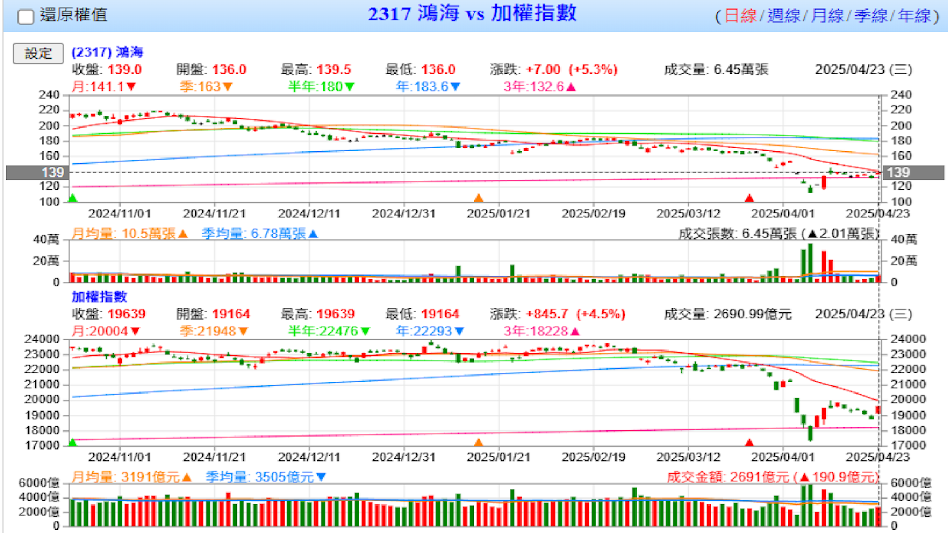
Task: Click 加權指數 月:20004 average label
Action: point(106,331)
